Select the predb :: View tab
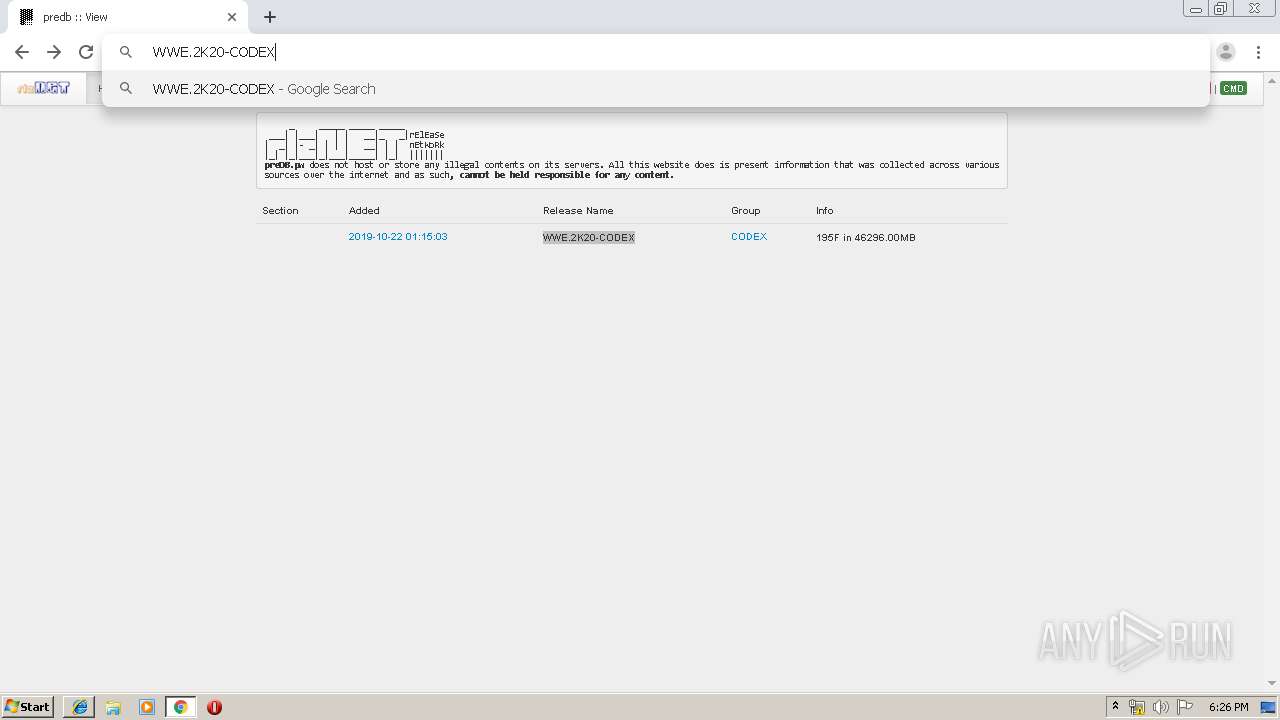This screenshot has width=1280, height=720. point(127,17)
